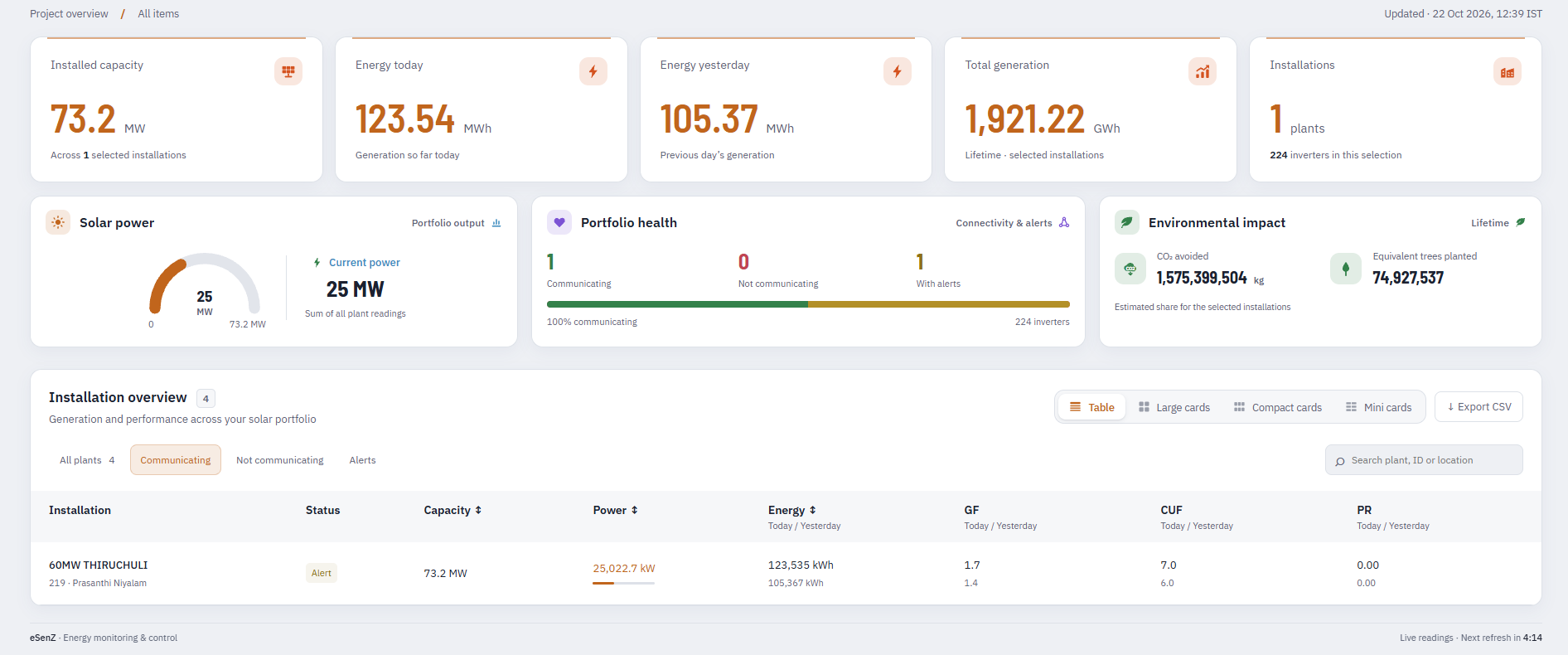Screen dimensions: 1568x655
Task: Select the All plants filter tab
Action: 87,460
